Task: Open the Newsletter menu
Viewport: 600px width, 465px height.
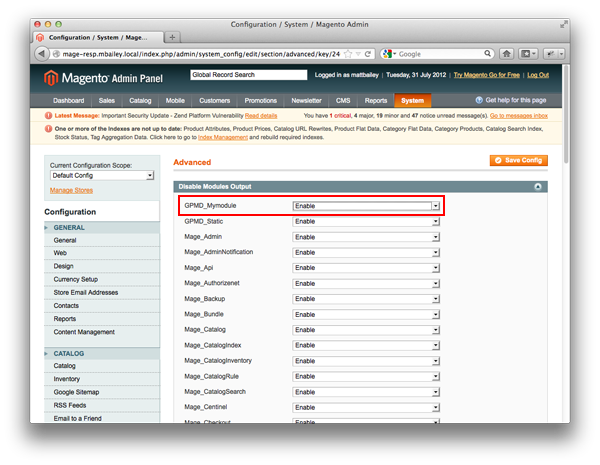Action: (x=306, y=100)
